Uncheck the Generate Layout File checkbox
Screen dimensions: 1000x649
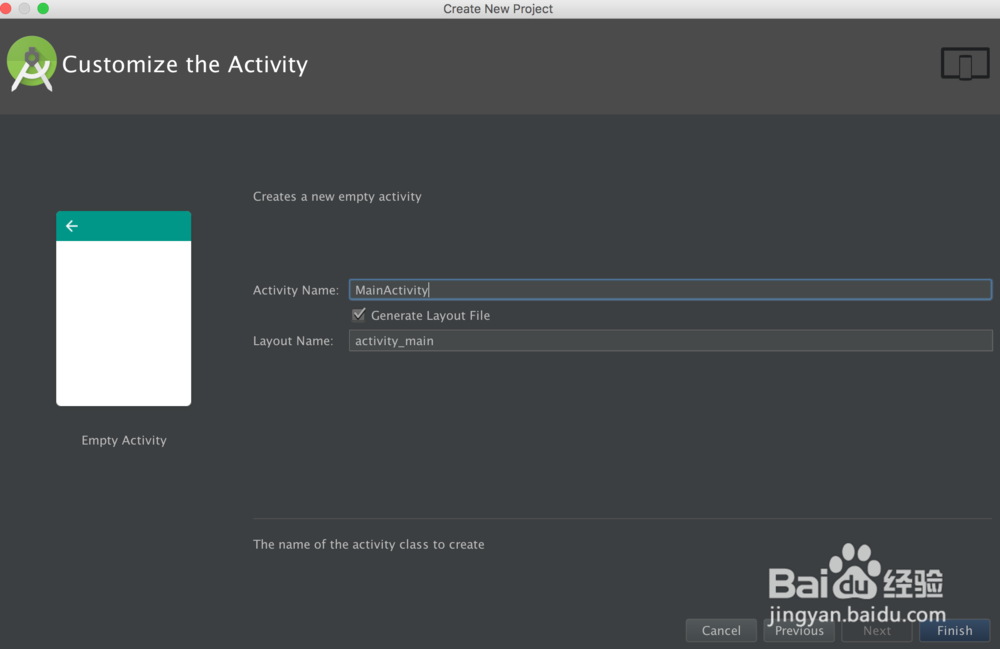(x=358, y=315)
